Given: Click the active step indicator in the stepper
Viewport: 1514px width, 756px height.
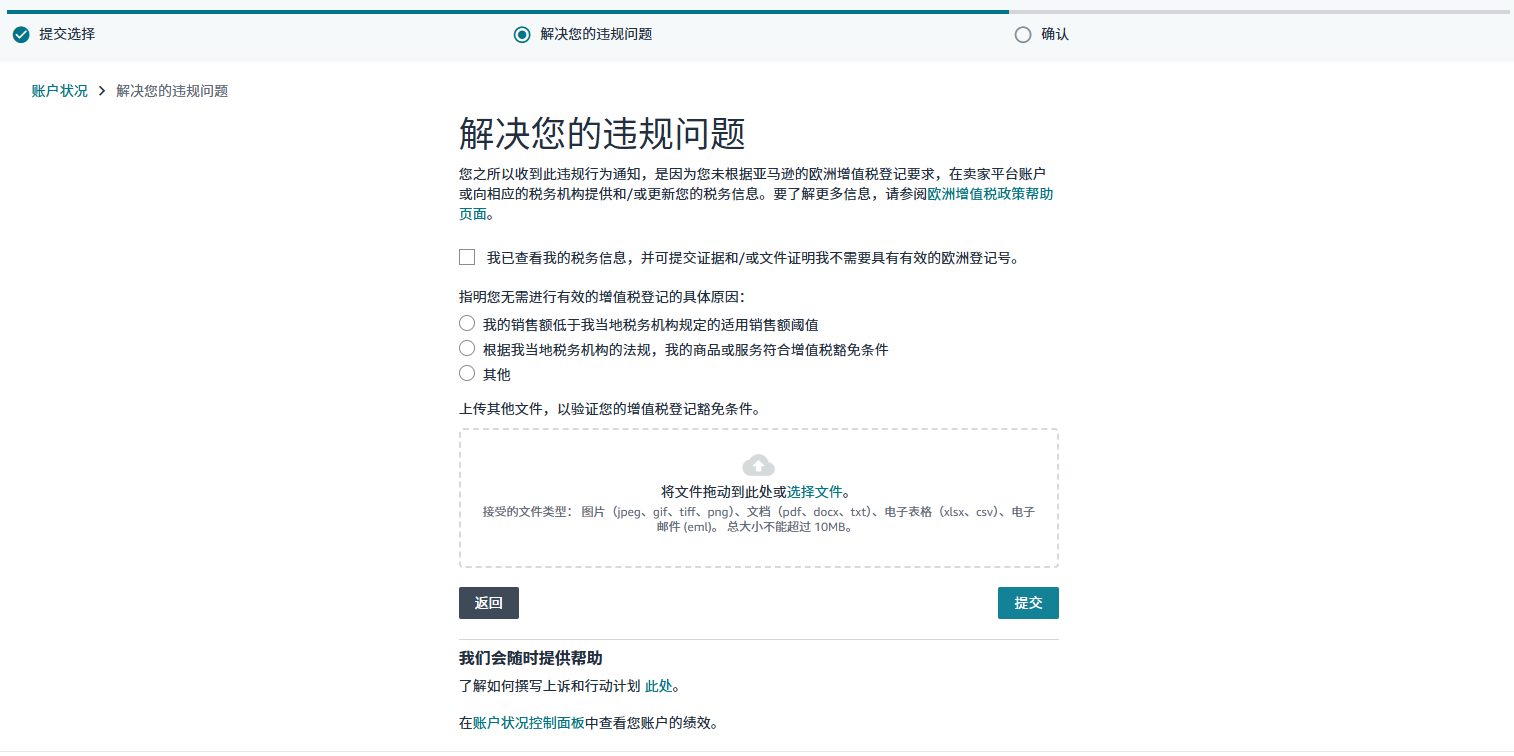Looking at the screenshot, I should tap(521, 35).
